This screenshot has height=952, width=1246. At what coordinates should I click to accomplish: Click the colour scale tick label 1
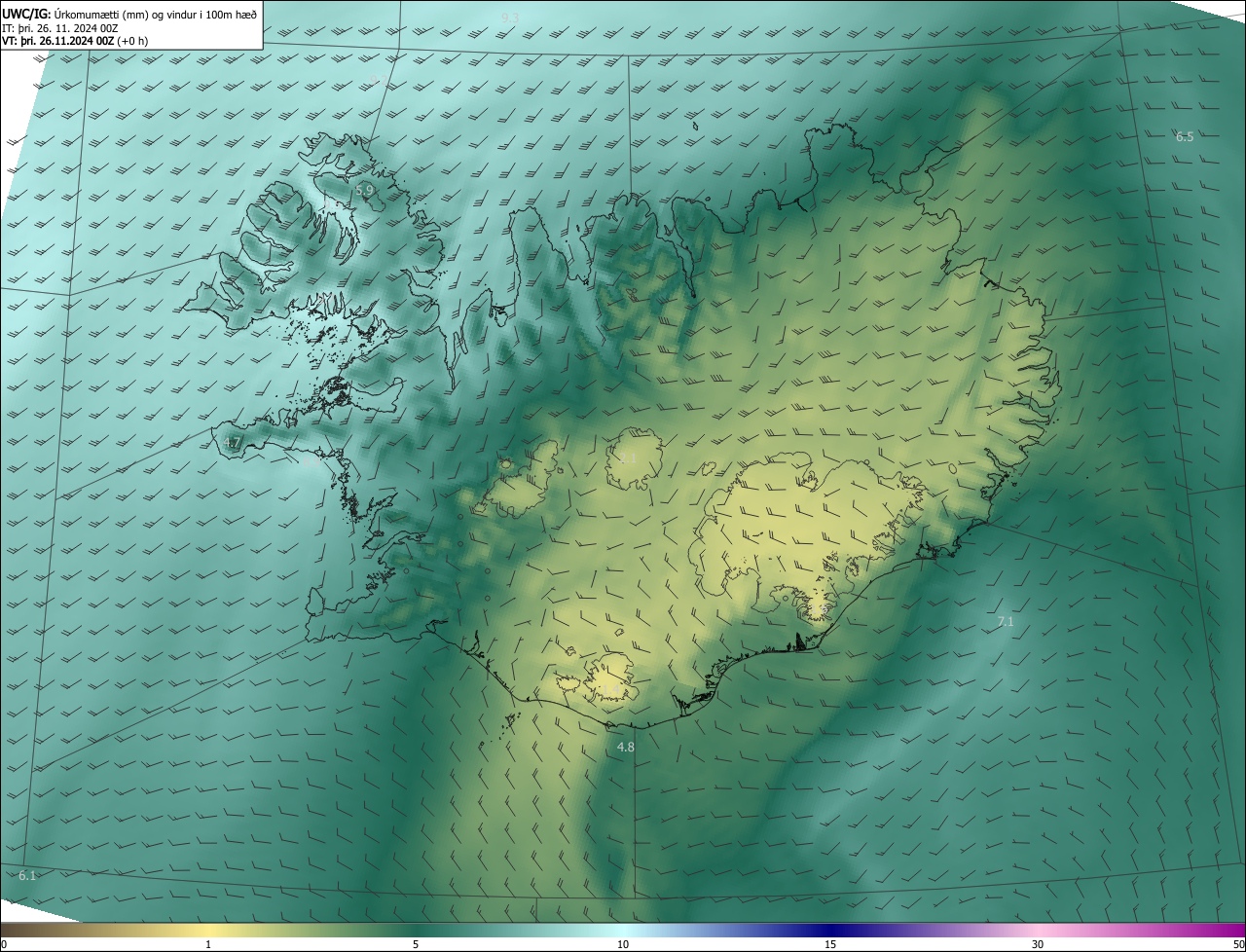point(208,944)
